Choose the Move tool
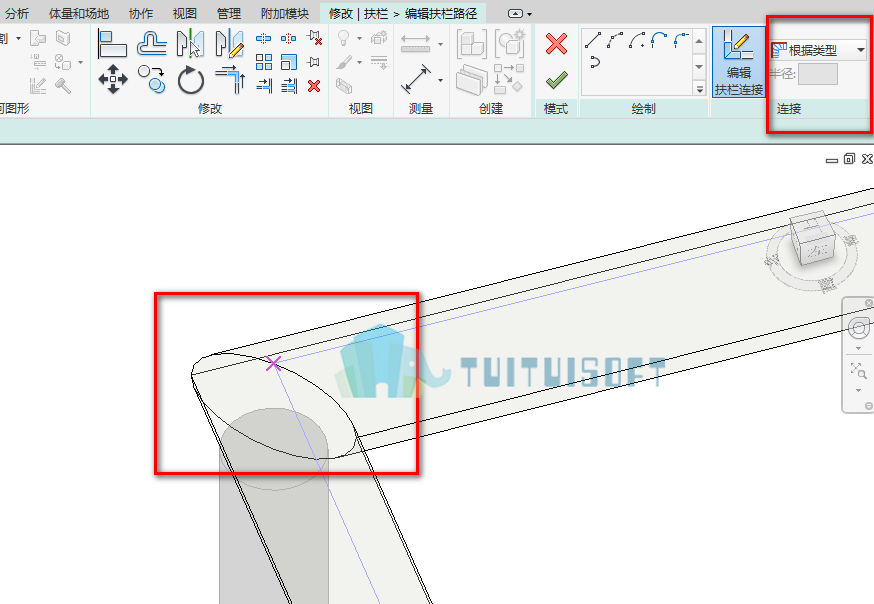The height and width of the screenshot is (604, 874). (x=113, y=80)
